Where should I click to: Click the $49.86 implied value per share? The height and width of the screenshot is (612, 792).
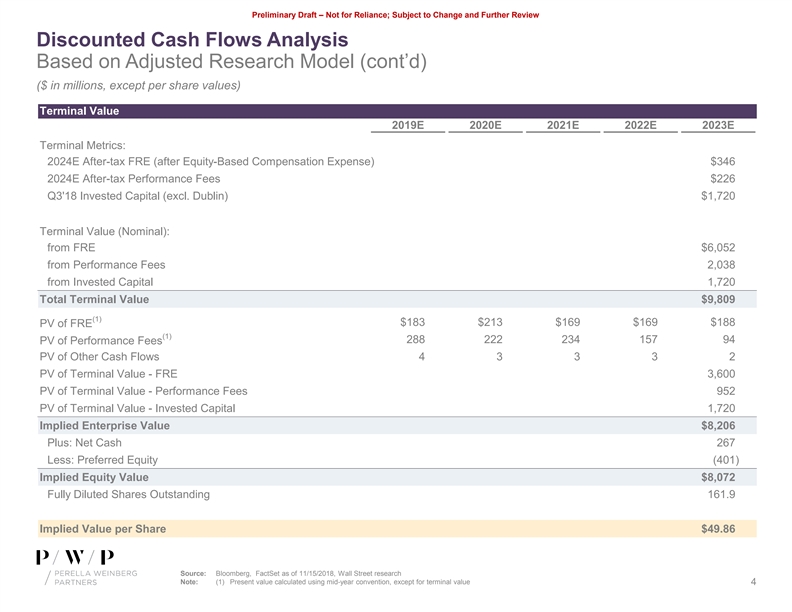pyautogui.click(x=718, y=528)
